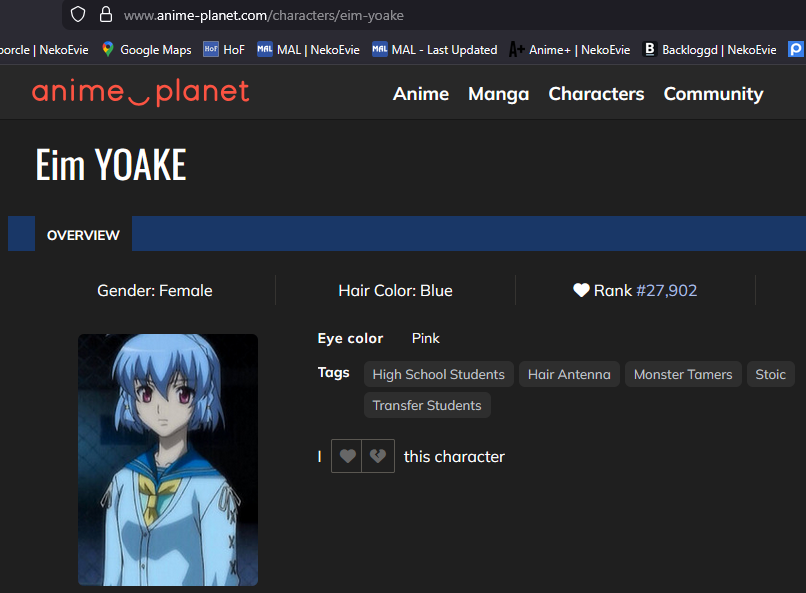Click the Hair Antenna tag
The image size is (806, 593).
(569, 374)
